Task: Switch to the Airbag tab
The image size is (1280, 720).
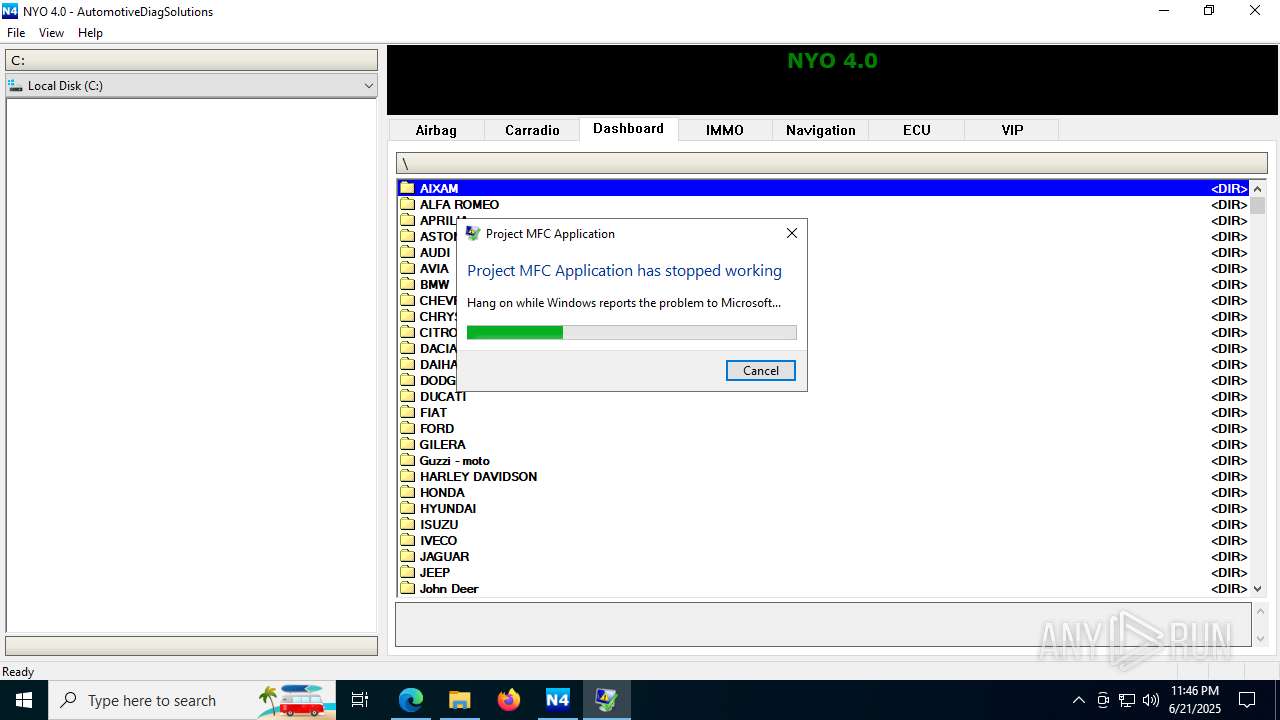Action: click(436, 130)
